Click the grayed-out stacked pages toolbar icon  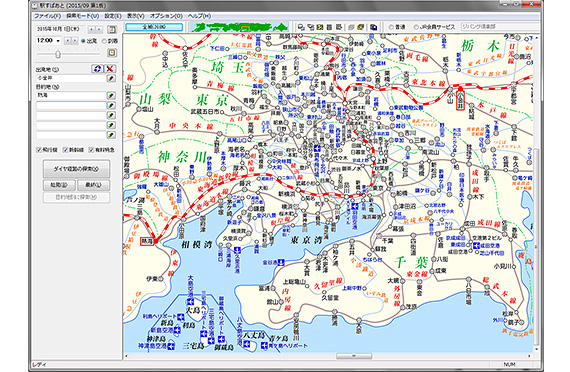352,27
